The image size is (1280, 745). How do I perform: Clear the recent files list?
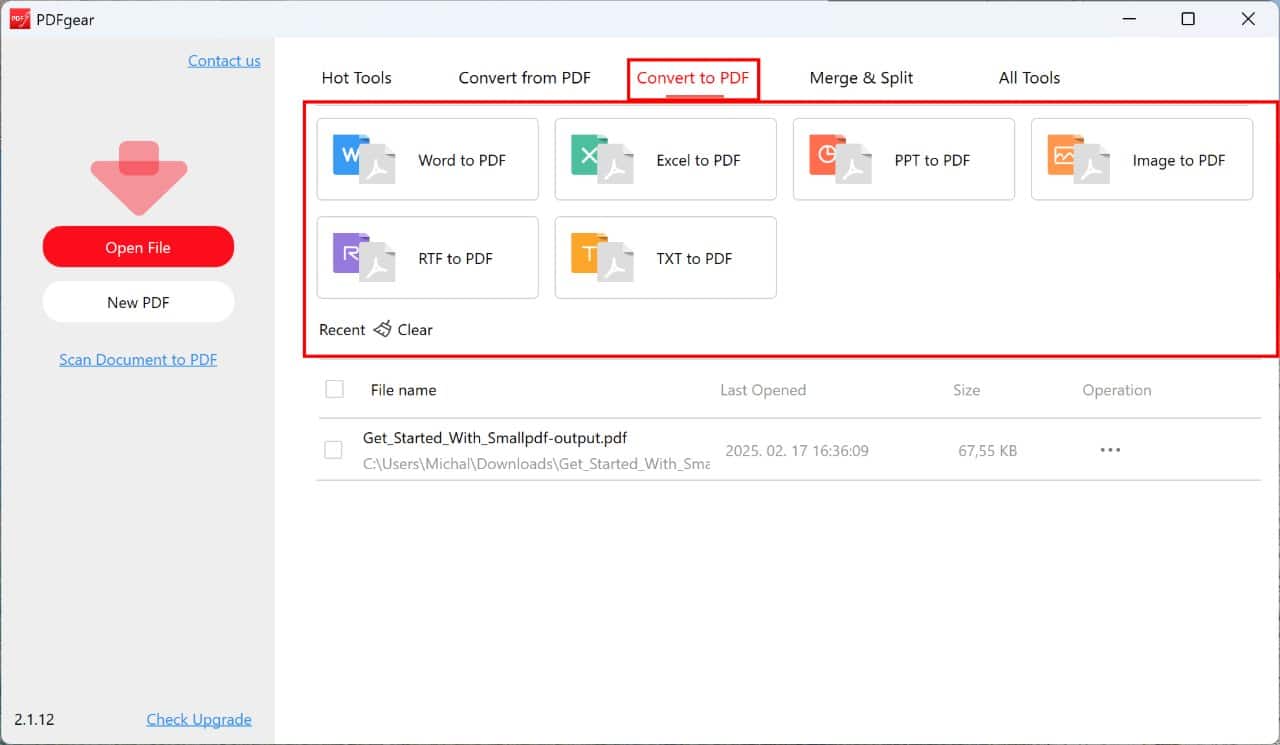pyautogui.click(x=415, y=329)
